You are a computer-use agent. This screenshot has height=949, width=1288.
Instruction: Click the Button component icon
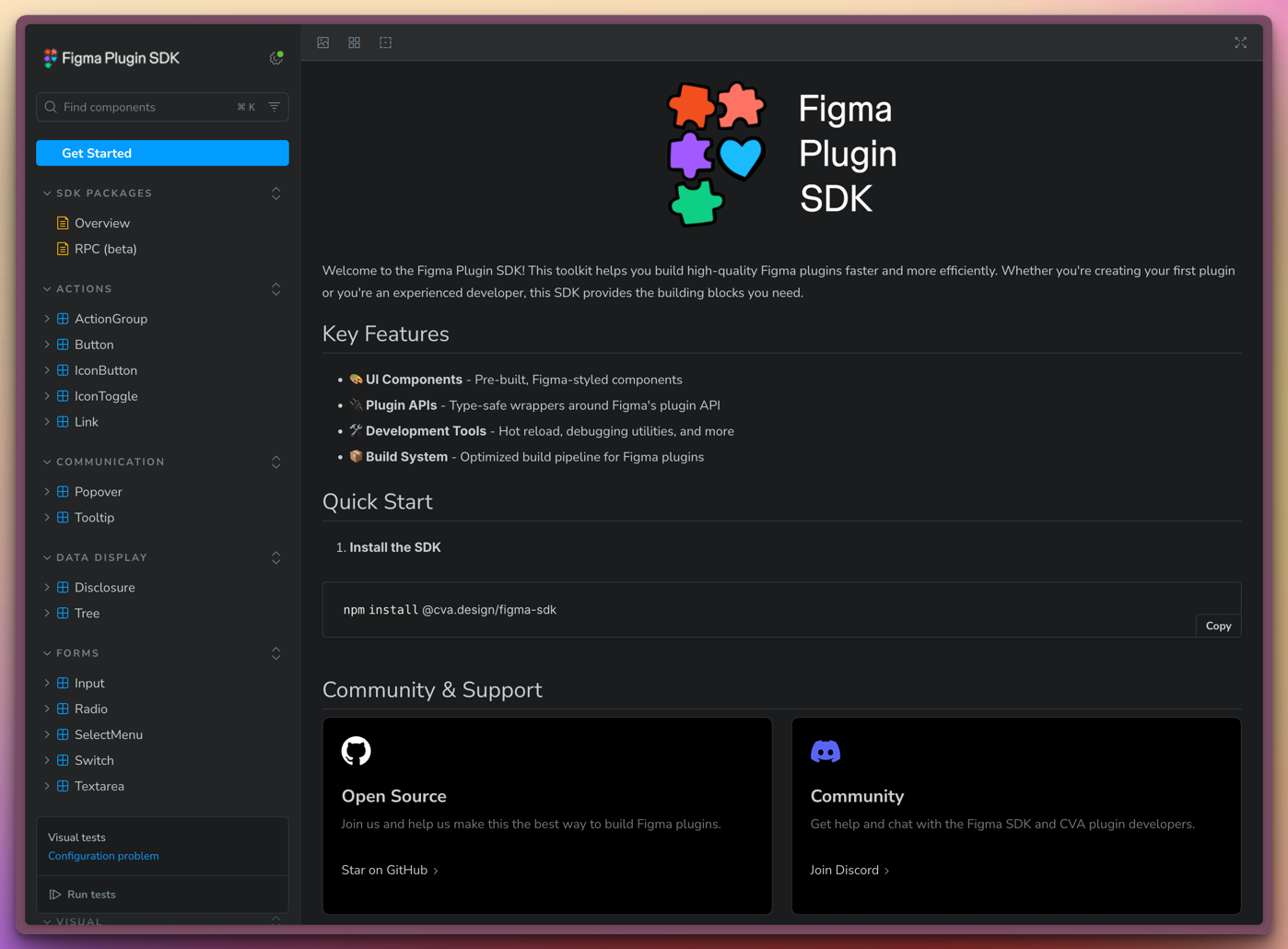pyautogui.click(x=63, y=345)
